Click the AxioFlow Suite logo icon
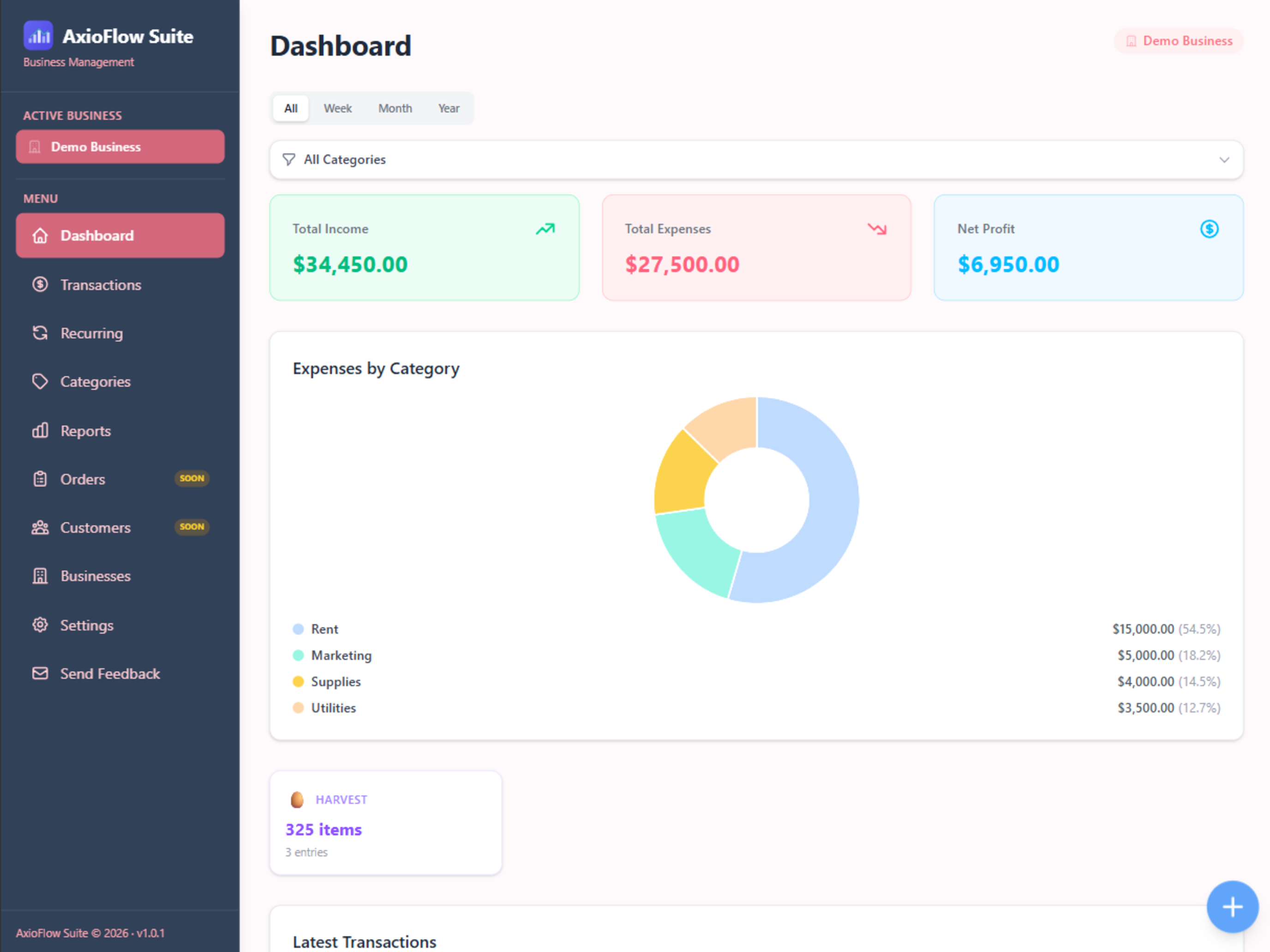Viewport: 1270px width, 952px height. coord(38,36)
